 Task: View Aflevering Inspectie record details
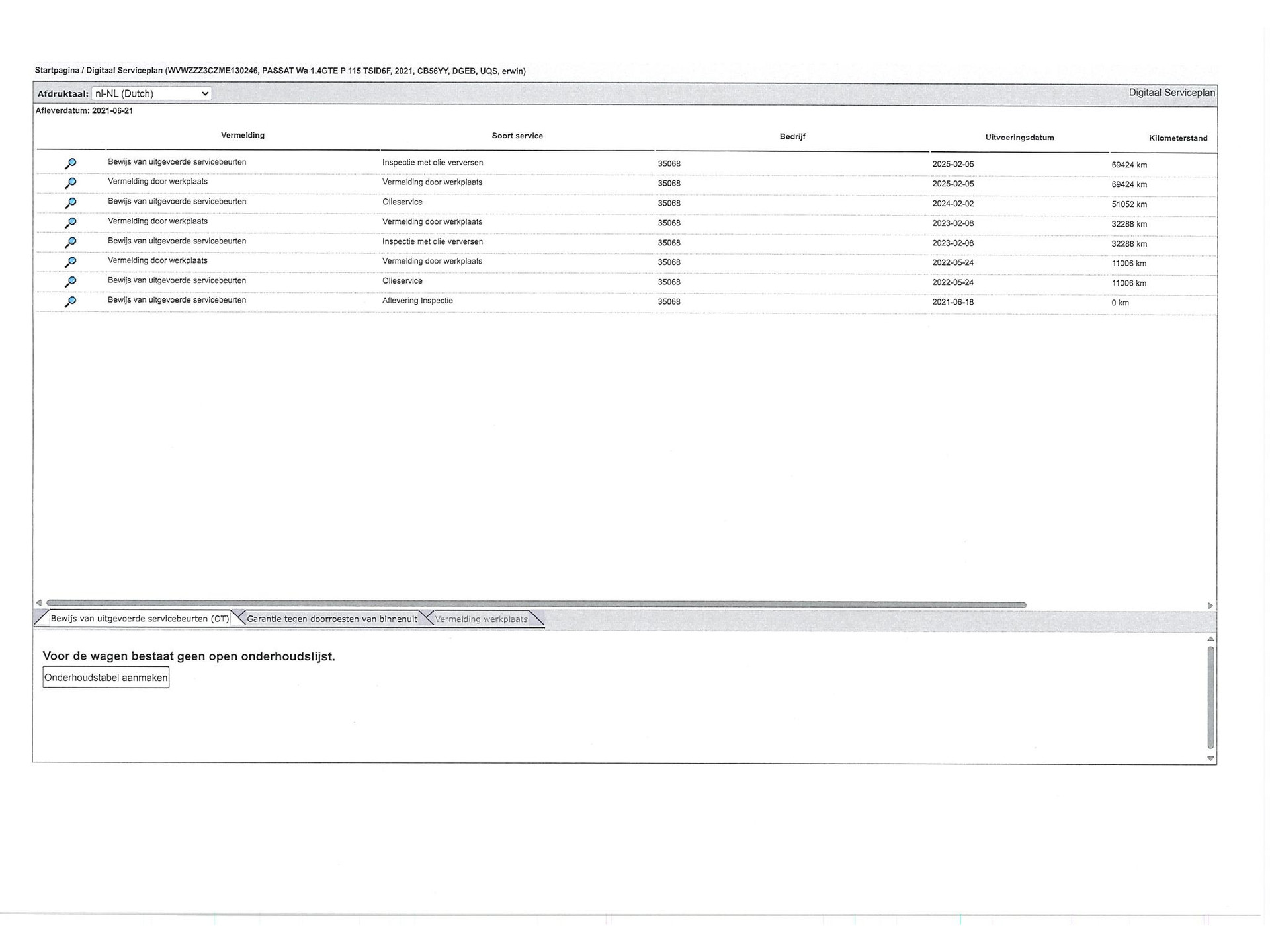71,302
